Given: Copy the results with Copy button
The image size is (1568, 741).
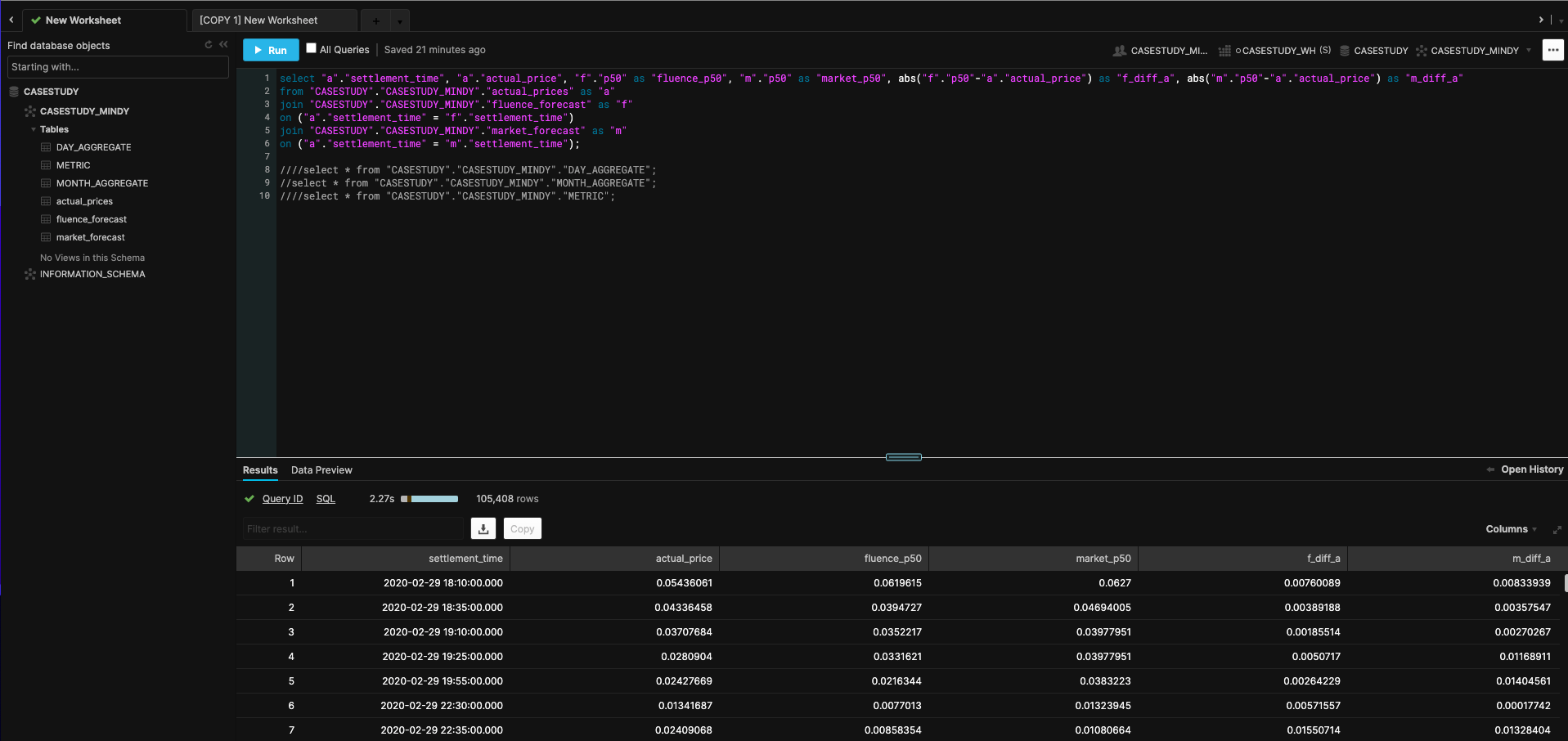Looking at the screenshot, I should [522, 528].
